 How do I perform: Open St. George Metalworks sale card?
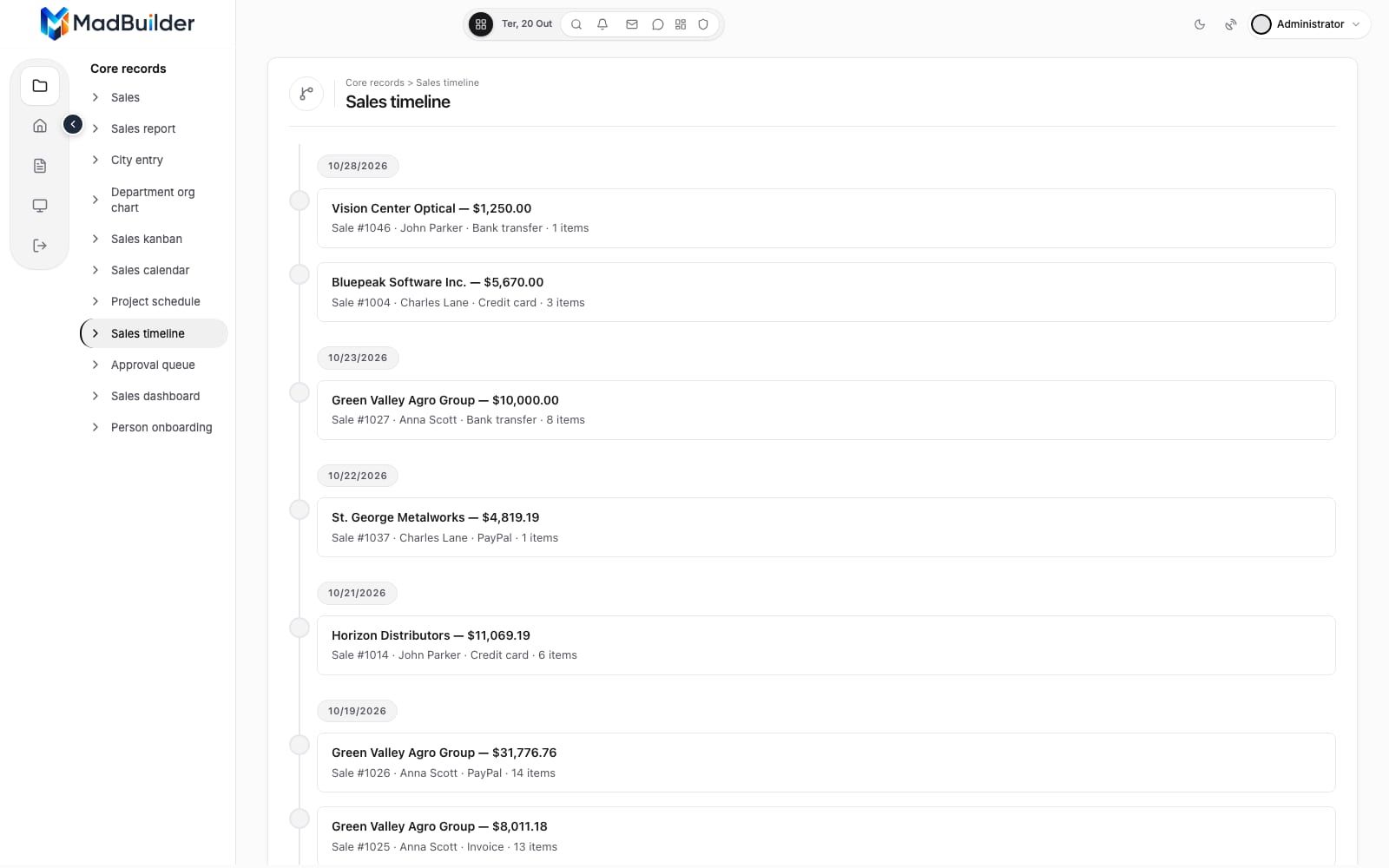(826, 527)
